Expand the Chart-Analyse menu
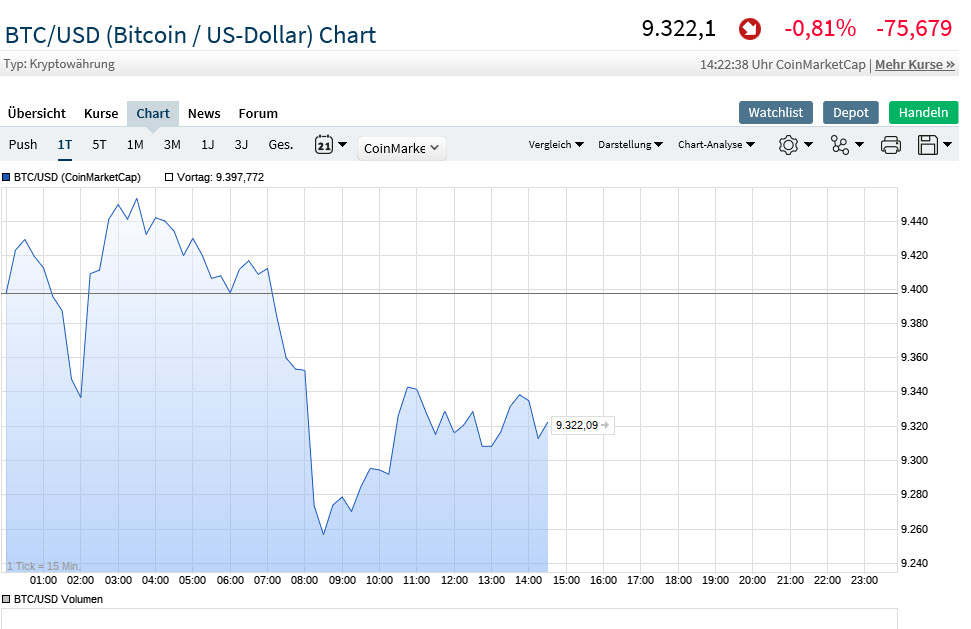 [x=716, y=145]
